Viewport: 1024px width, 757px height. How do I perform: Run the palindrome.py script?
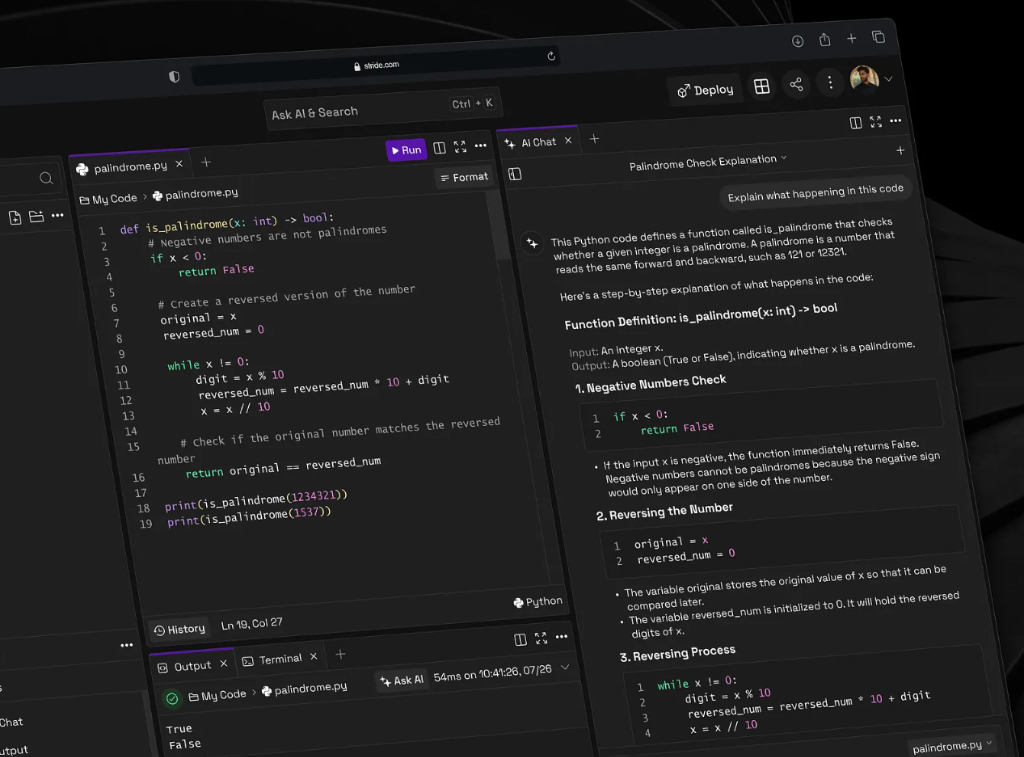click(x=406, y=150)
